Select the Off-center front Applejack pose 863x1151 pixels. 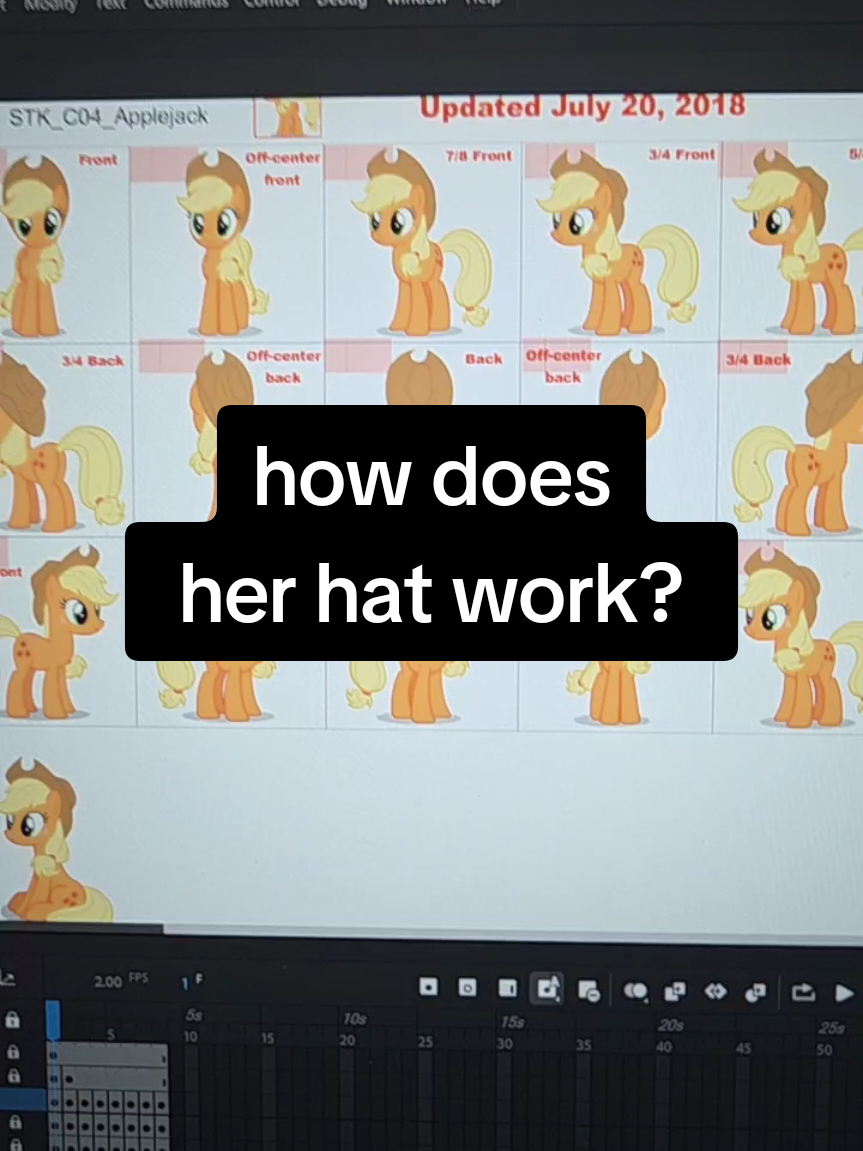pyautogui.click(x=224, y=242)
